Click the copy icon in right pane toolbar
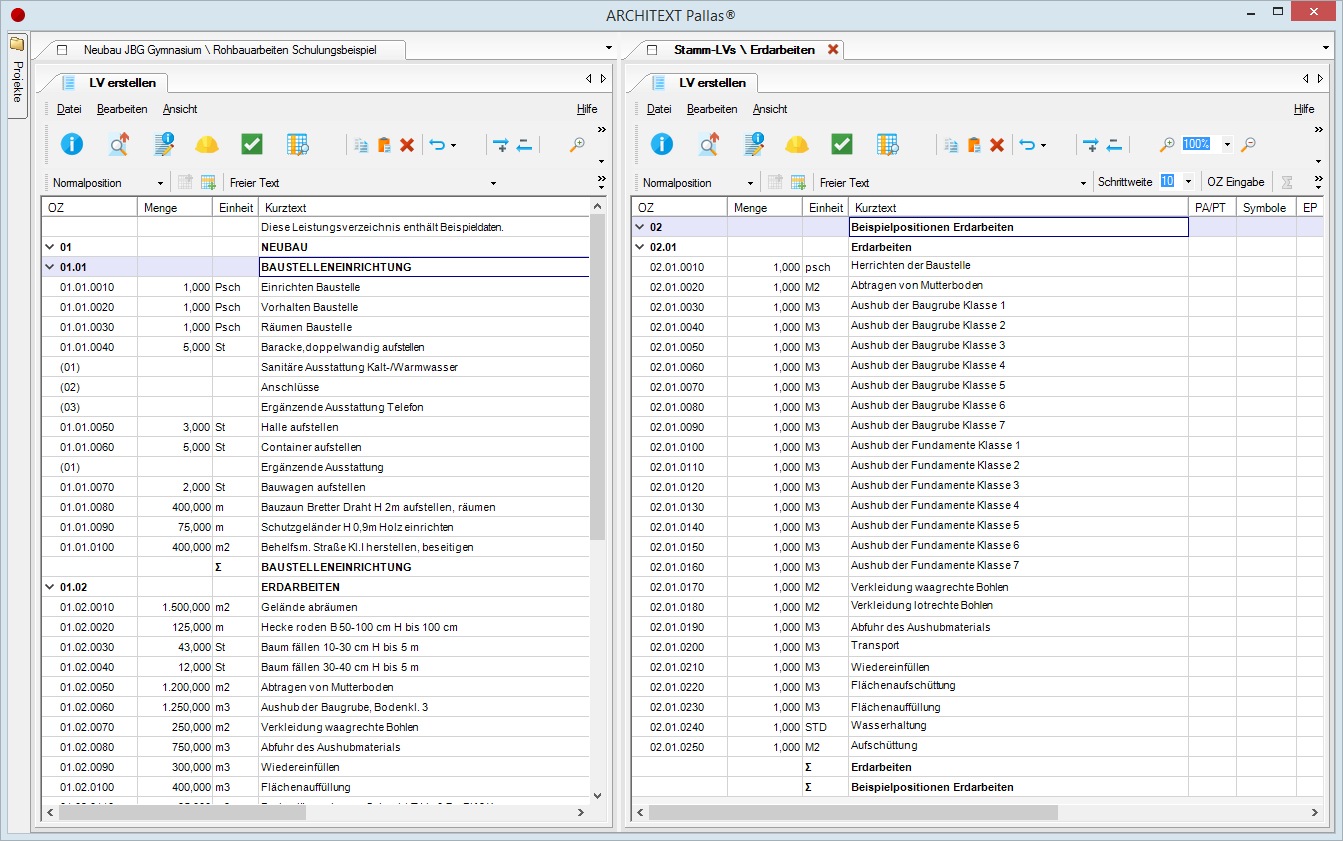The width and height of the screenshot is (1343, 841). click(951, 145)
